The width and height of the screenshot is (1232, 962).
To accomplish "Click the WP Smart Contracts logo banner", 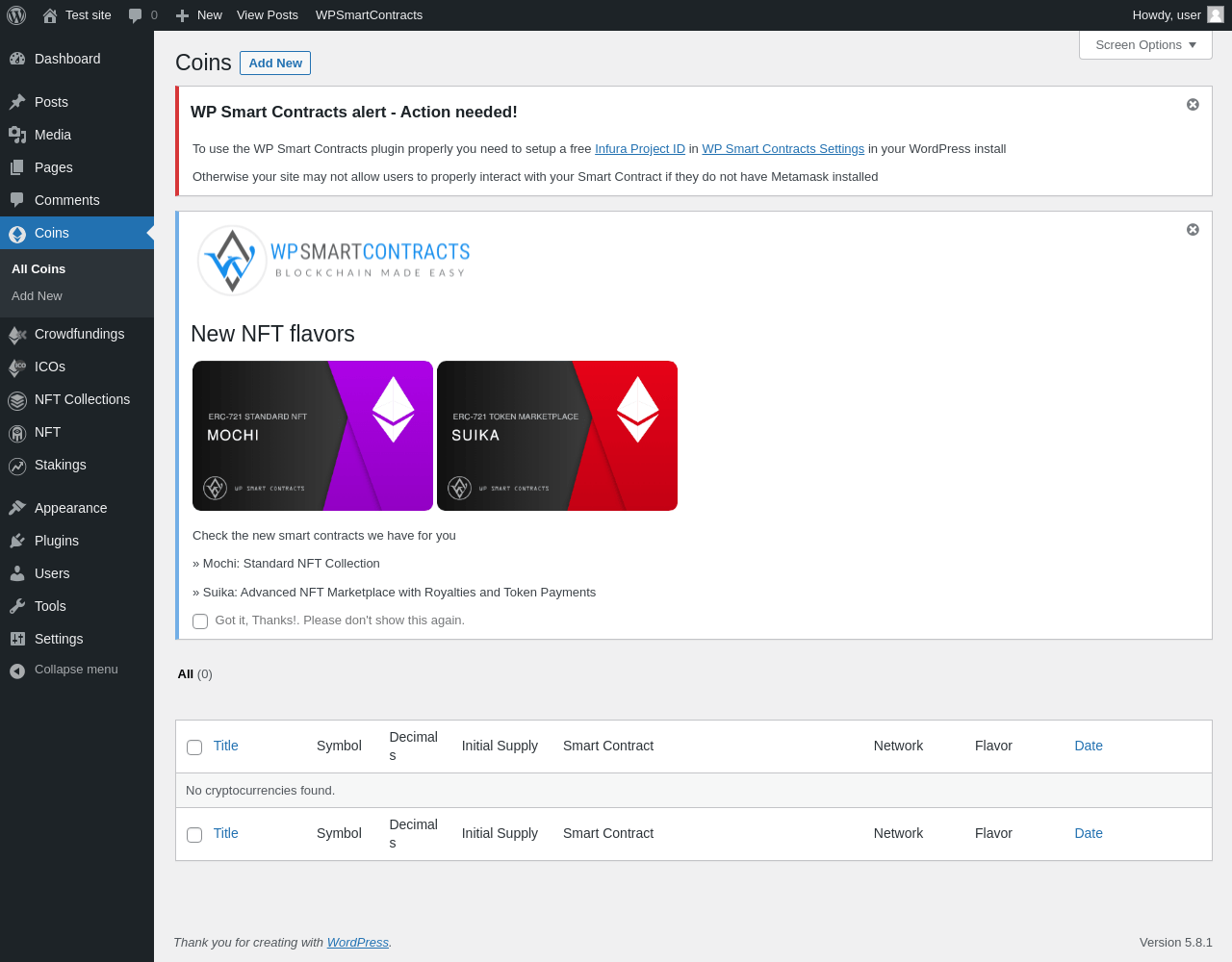I will tap(333, 260).
